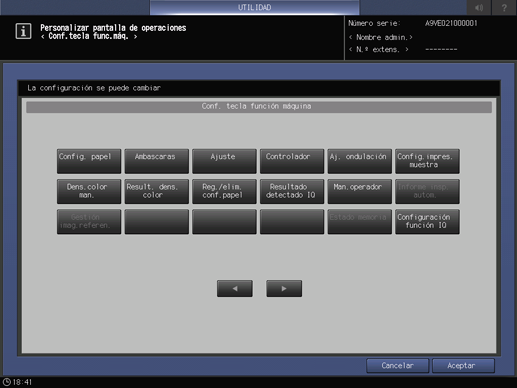Click the clock icon in status bar
The height and width of the screenshot is (388, 517).
[x=7, y=382]
